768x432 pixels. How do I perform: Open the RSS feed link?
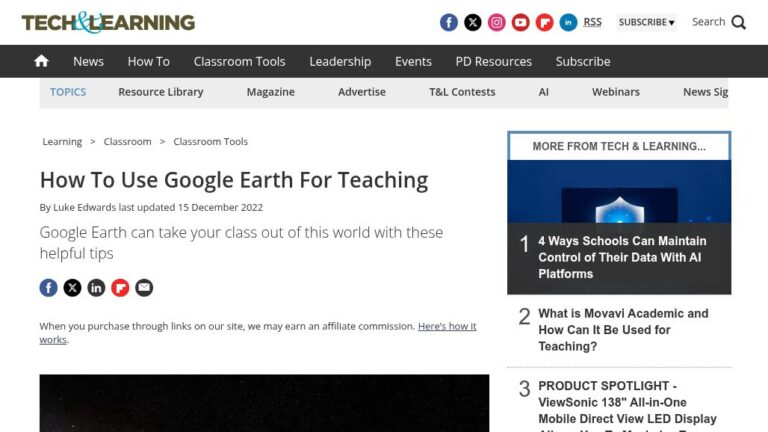point(592,22)
